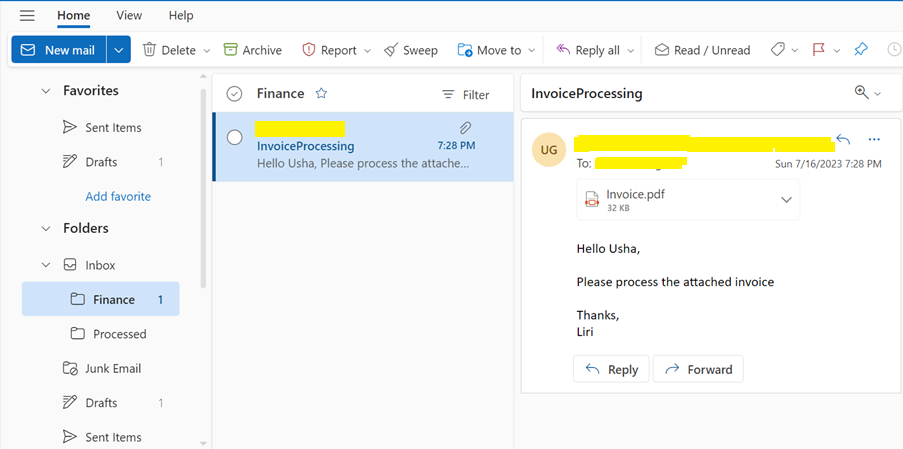This screenshot has height=449, width=903.
Task: Open the Help tab
Action: pos(181,16)
